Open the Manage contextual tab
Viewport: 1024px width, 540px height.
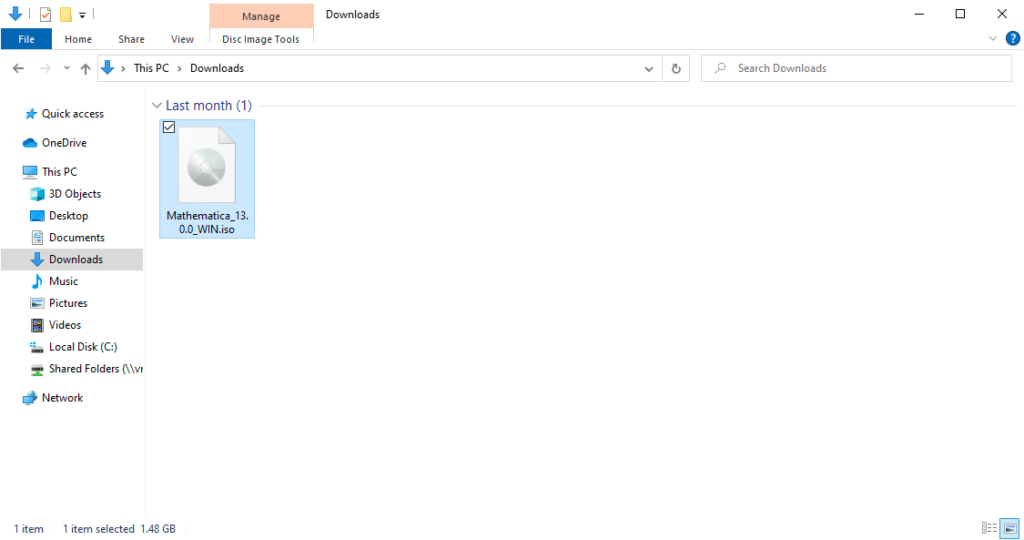point(261,16)
